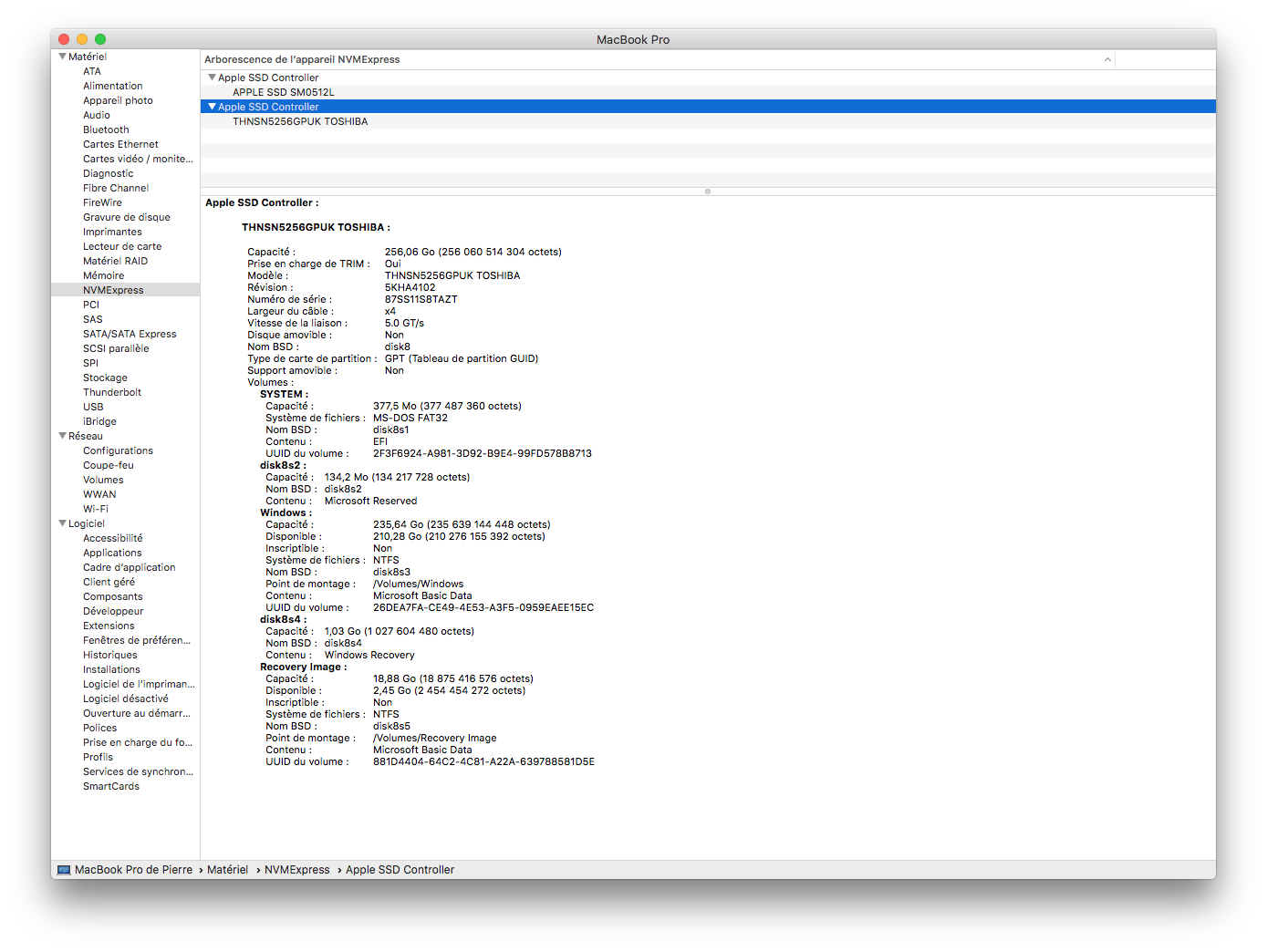Click the laptop icon in path bar

point(64,870)
